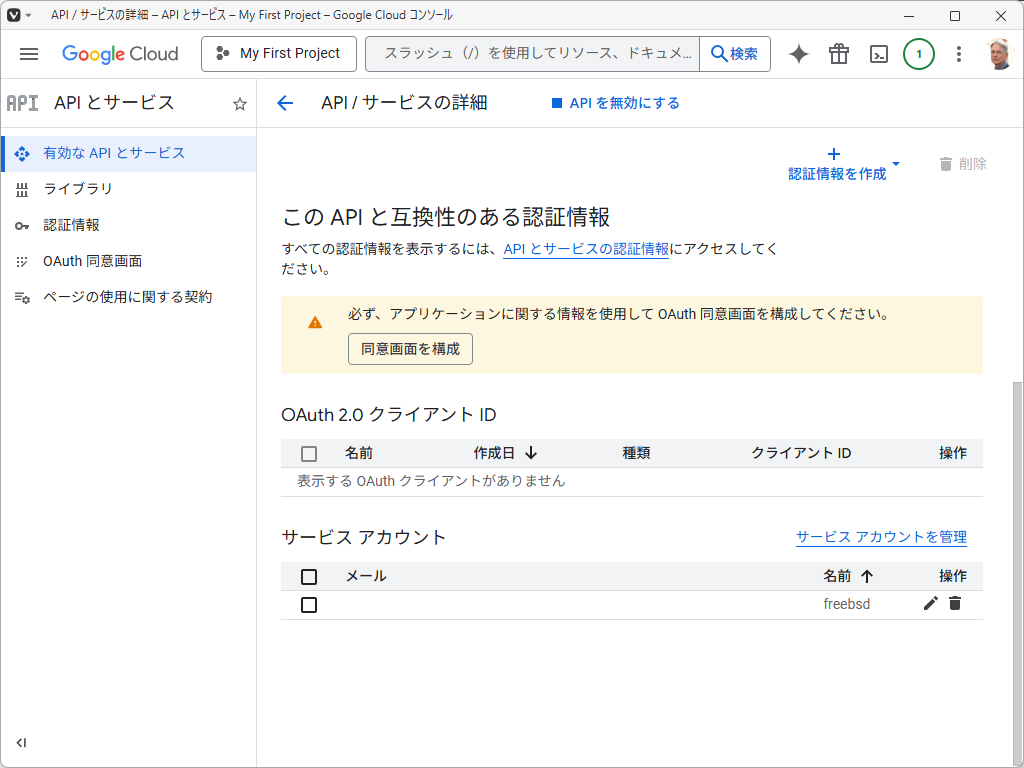The height and width of the screenshot is (768, 1024).
Task: Sort by 作成日 using the sort arrow
Action: tap(531, 453)
